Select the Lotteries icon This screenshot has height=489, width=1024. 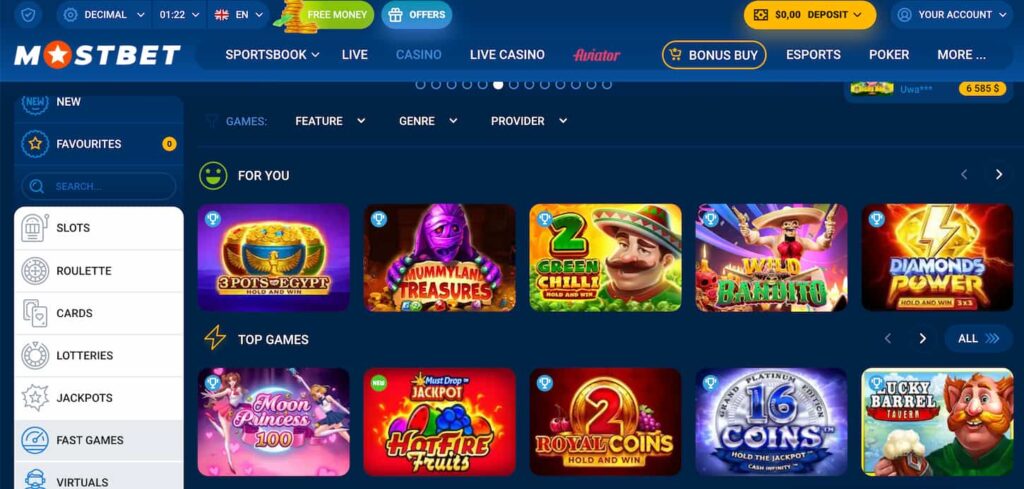coord(35,356)
